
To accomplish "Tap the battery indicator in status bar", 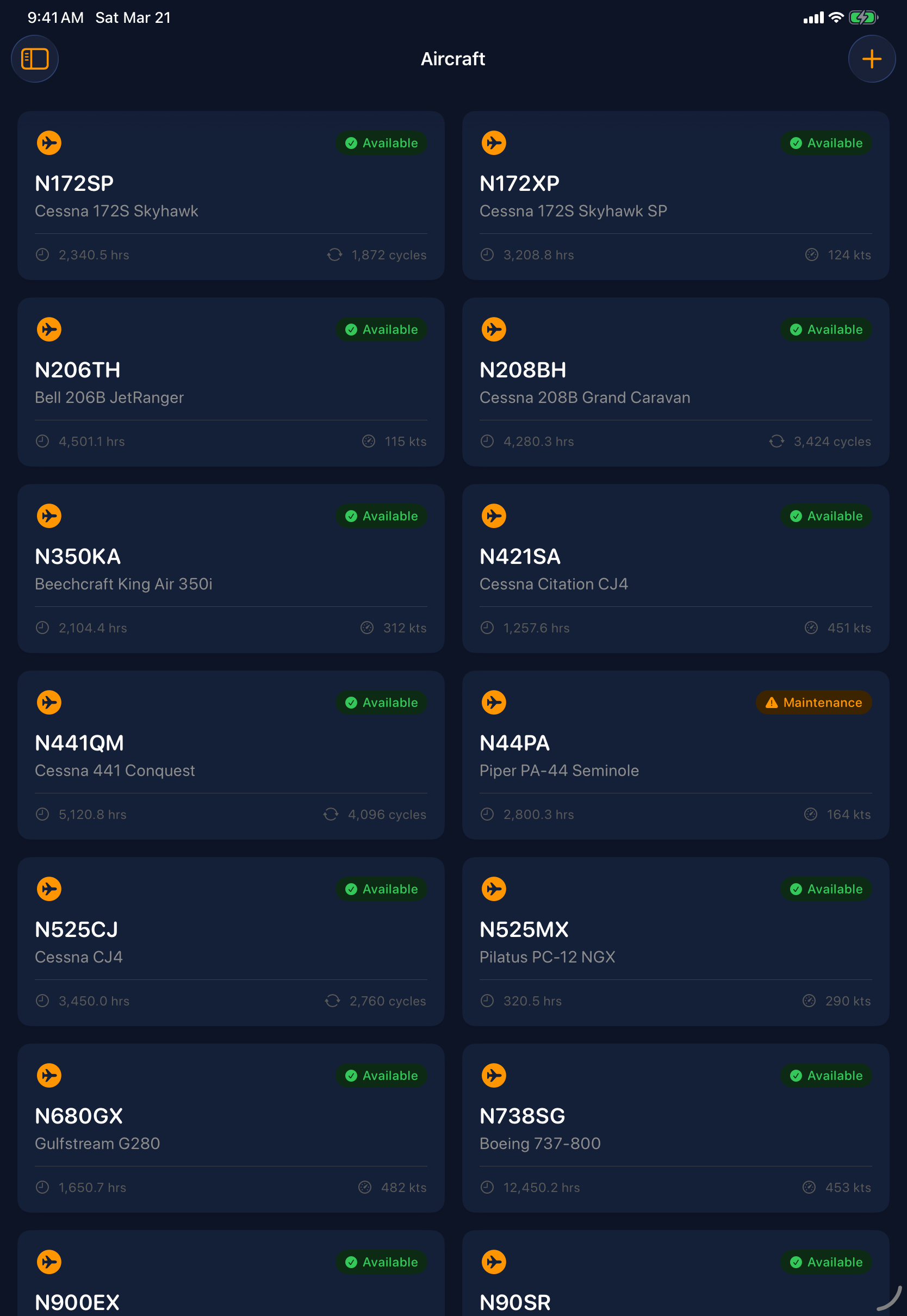I will coord(862,17).
